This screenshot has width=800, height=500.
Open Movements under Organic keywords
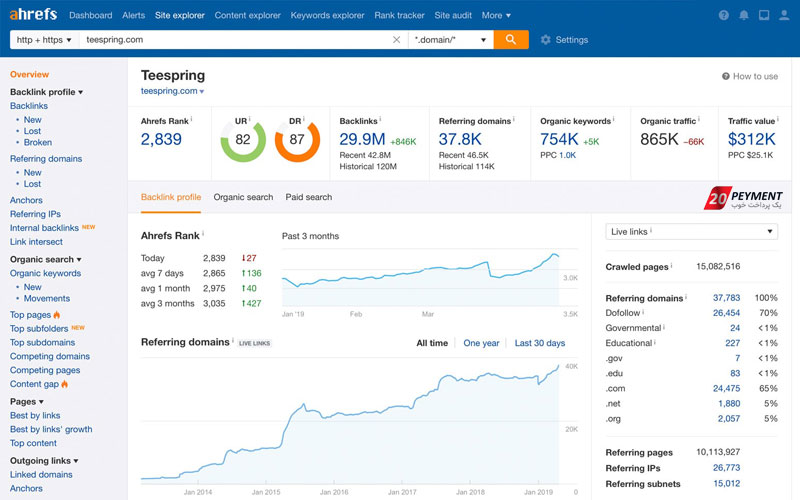tap(47, 298)
